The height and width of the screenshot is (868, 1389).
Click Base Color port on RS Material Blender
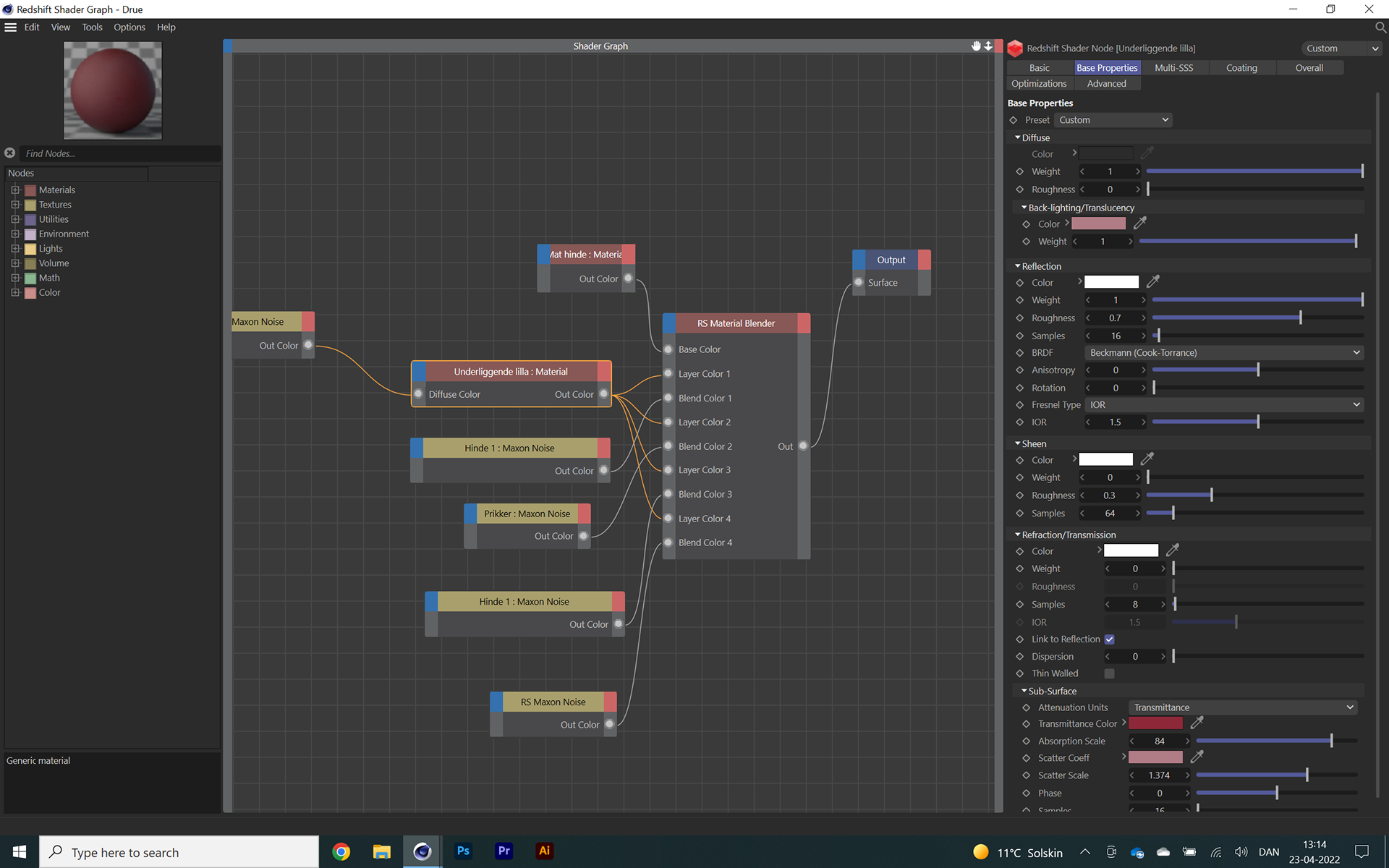(668, 349)
